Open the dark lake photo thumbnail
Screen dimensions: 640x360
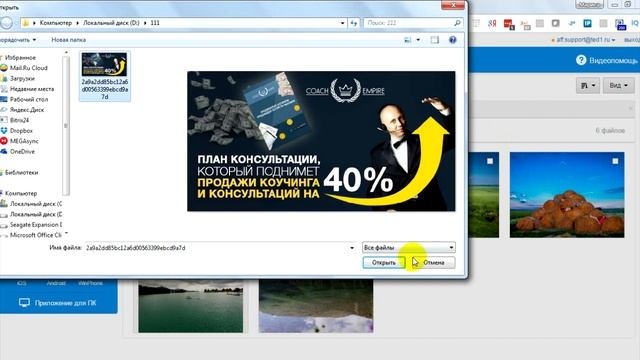point(191,306)
